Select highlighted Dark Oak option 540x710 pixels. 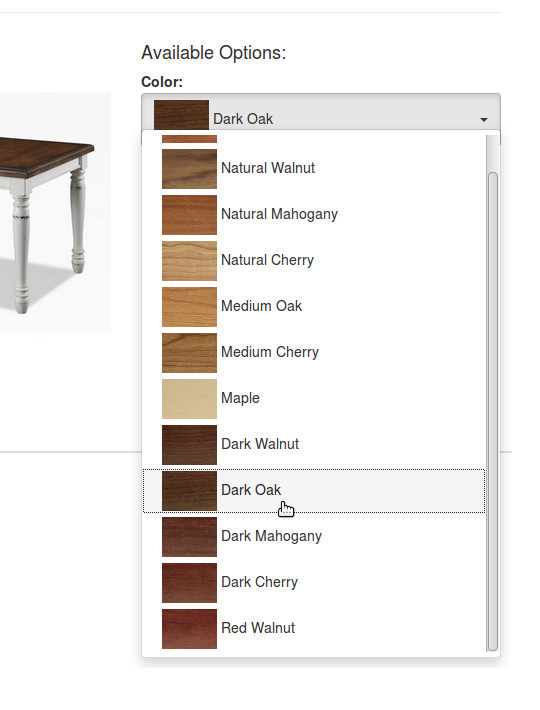(314, 491)
